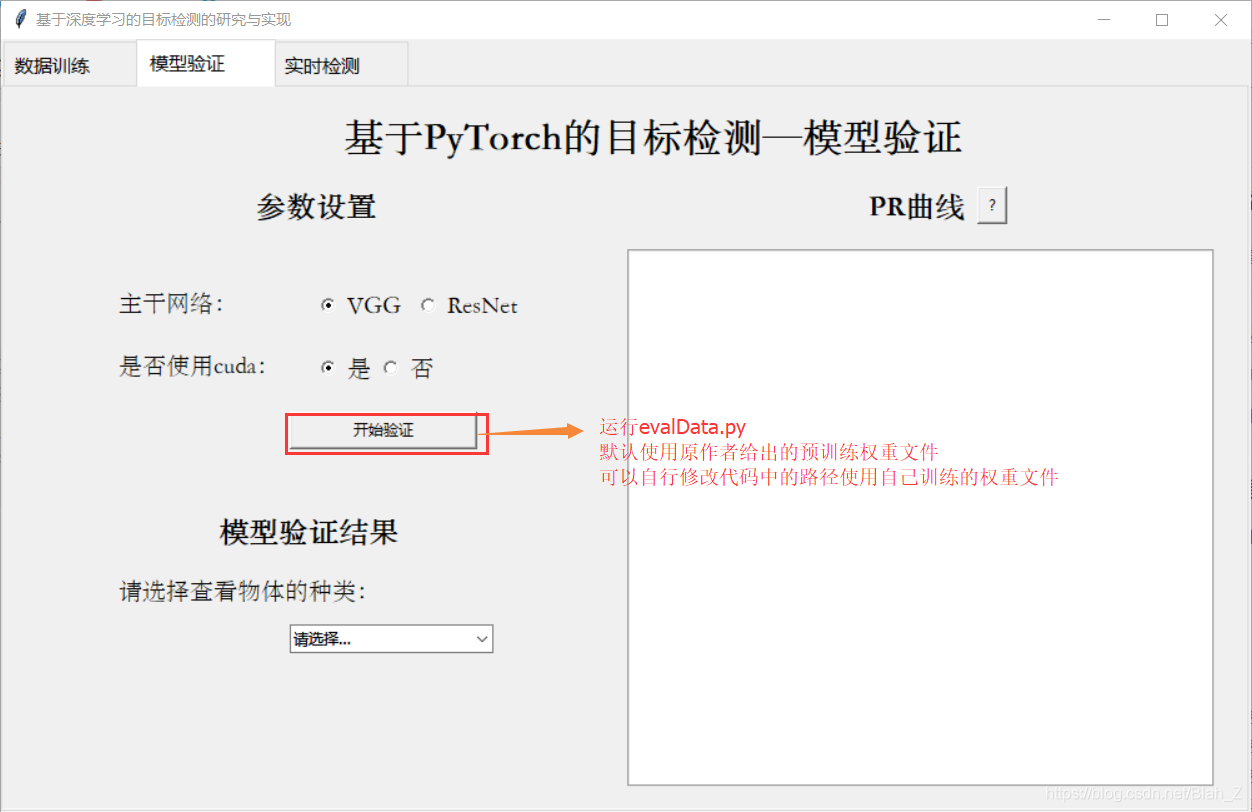The width and height of the screenshot is (1252, 812).
Task: Maximize the application window
Action: pos(1162,20)
